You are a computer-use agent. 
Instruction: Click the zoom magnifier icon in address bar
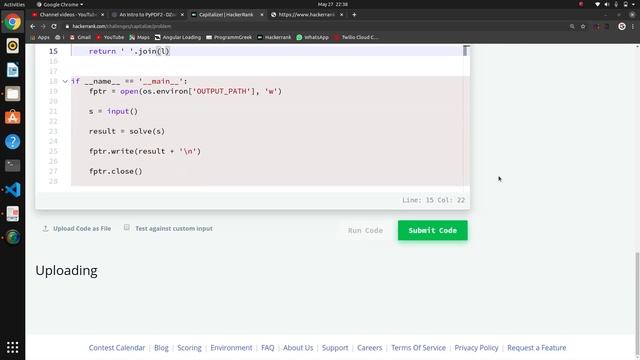[572, 26]
